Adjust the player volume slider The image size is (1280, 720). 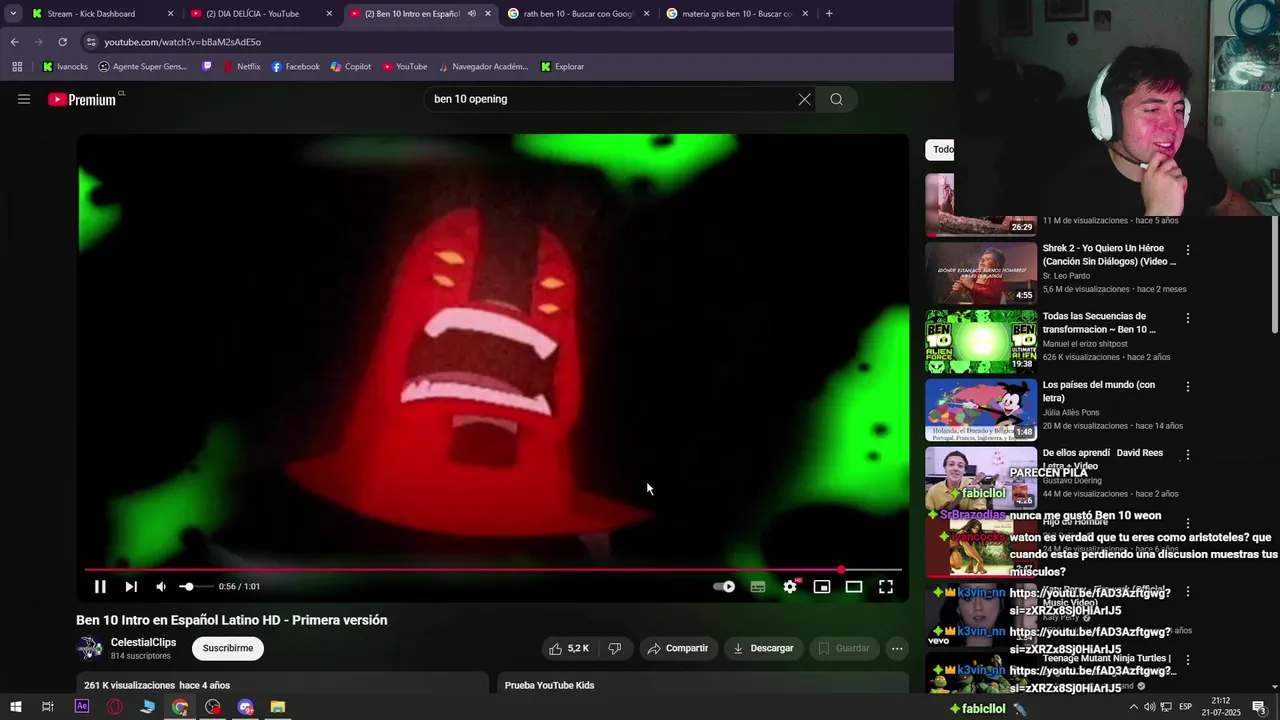coord(195,587)
